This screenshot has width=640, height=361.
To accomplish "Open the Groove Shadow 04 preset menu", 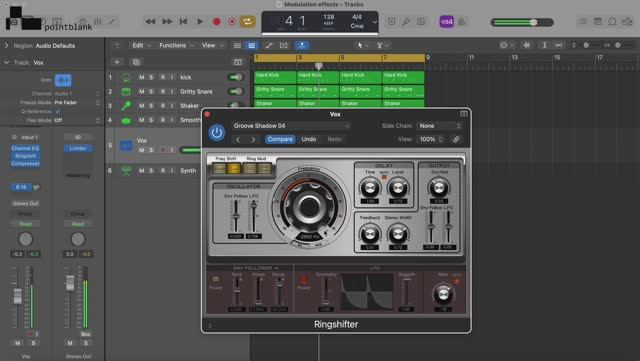I will click(x=291, y=126).
